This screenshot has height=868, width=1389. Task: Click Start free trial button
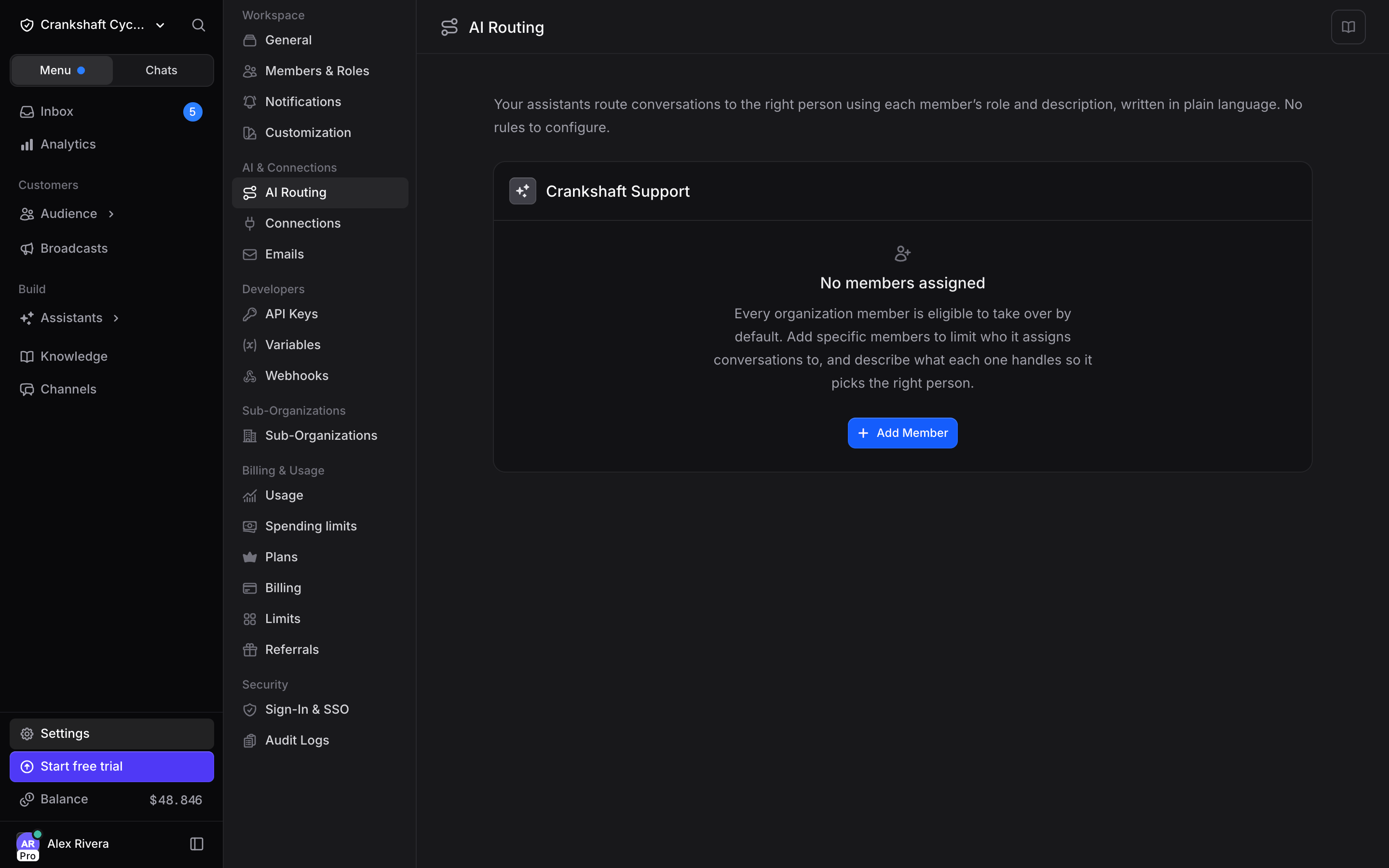(x=112, y=766)
